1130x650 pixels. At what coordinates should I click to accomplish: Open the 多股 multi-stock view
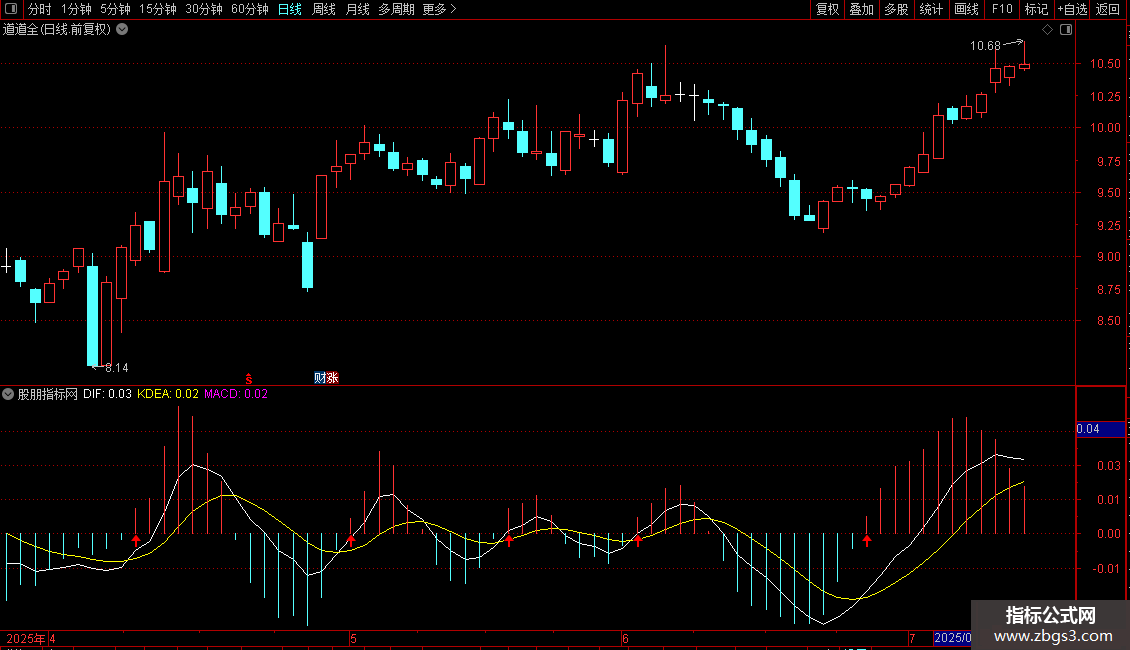897,9
